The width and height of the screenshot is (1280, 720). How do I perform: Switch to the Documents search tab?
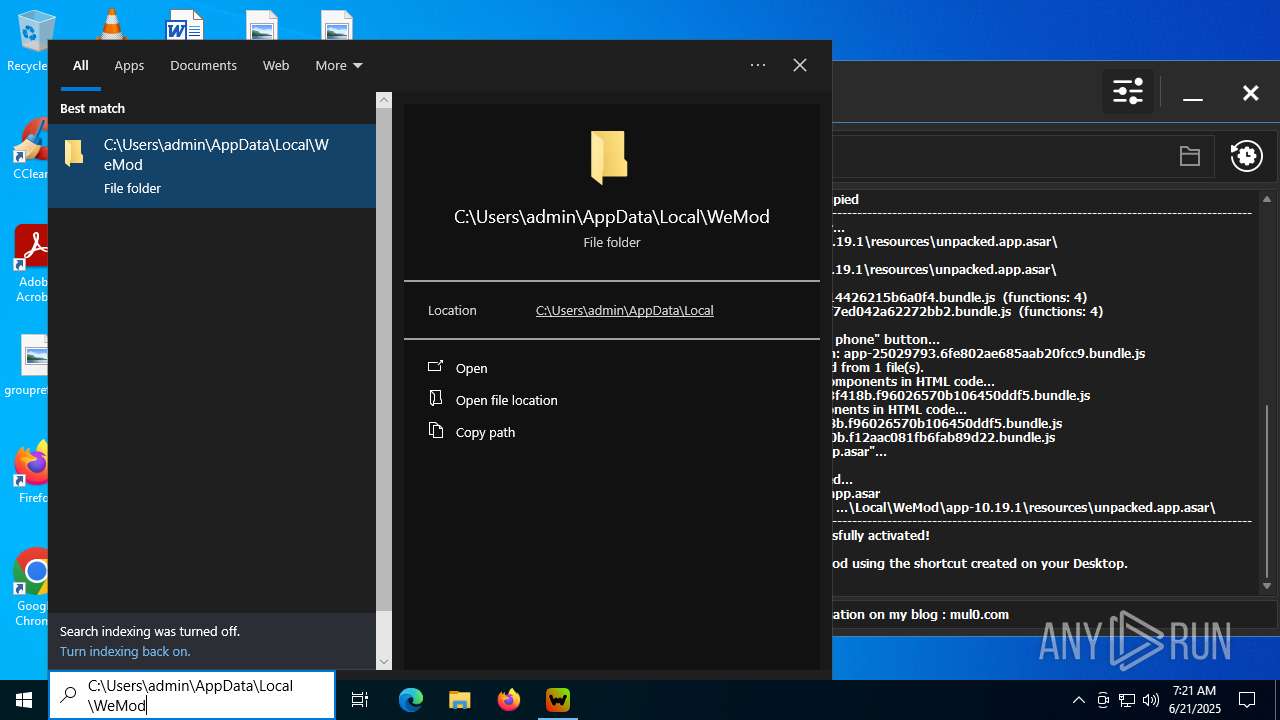[203, 65]
